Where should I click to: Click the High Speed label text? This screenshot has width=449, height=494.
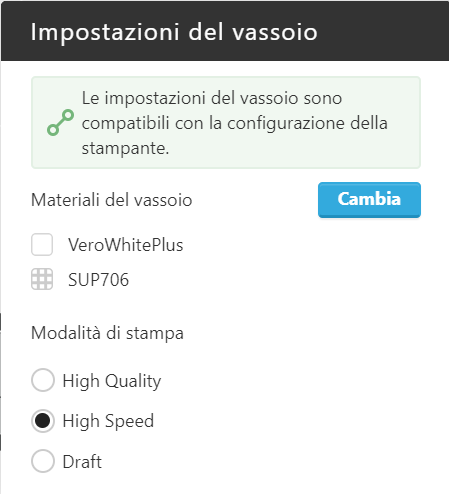coord(108,421)
